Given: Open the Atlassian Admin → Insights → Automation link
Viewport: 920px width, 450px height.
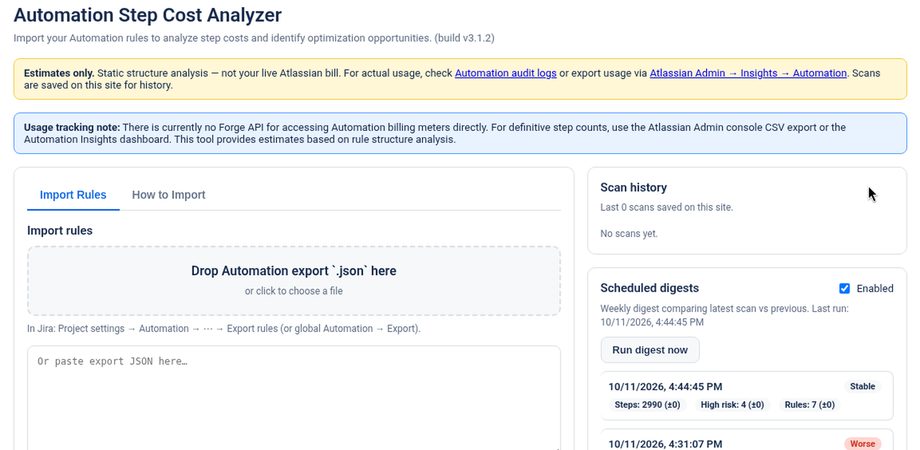Looking at the screenshot, I should coord(748,73).
